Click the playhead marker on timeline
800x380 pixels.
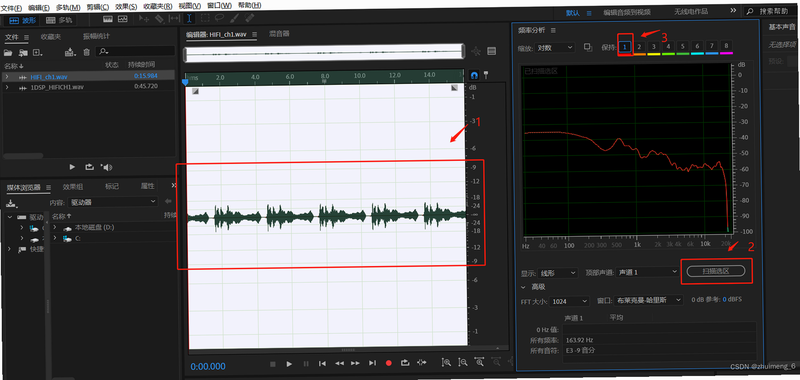click(185, 81)
